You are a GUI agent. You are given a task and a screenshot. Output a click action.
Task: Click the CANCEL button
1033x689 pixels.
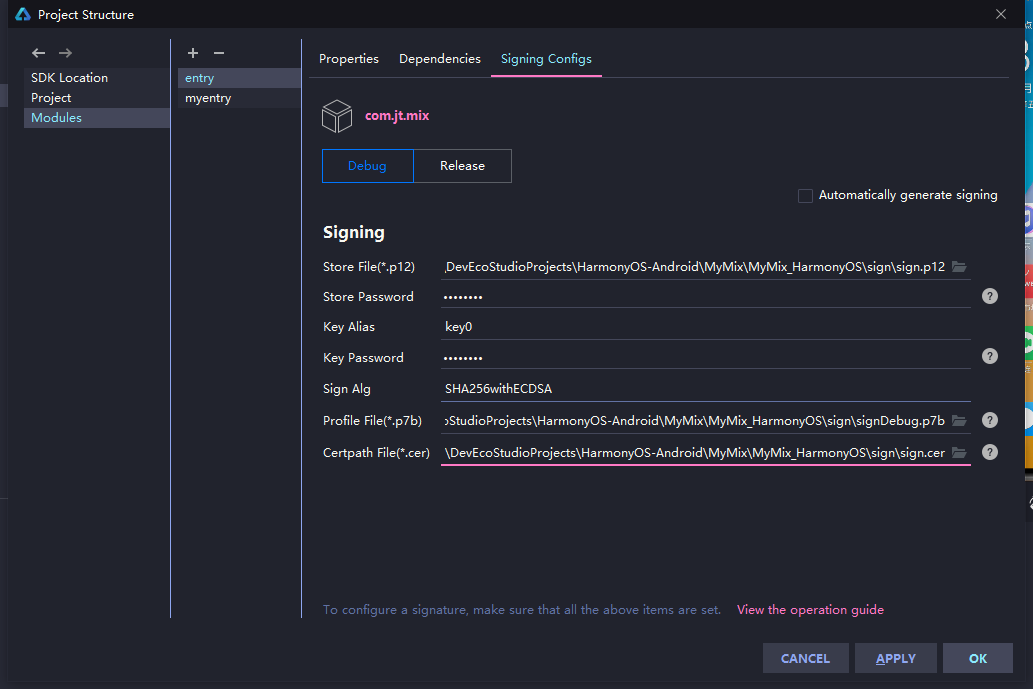(805, 658)
